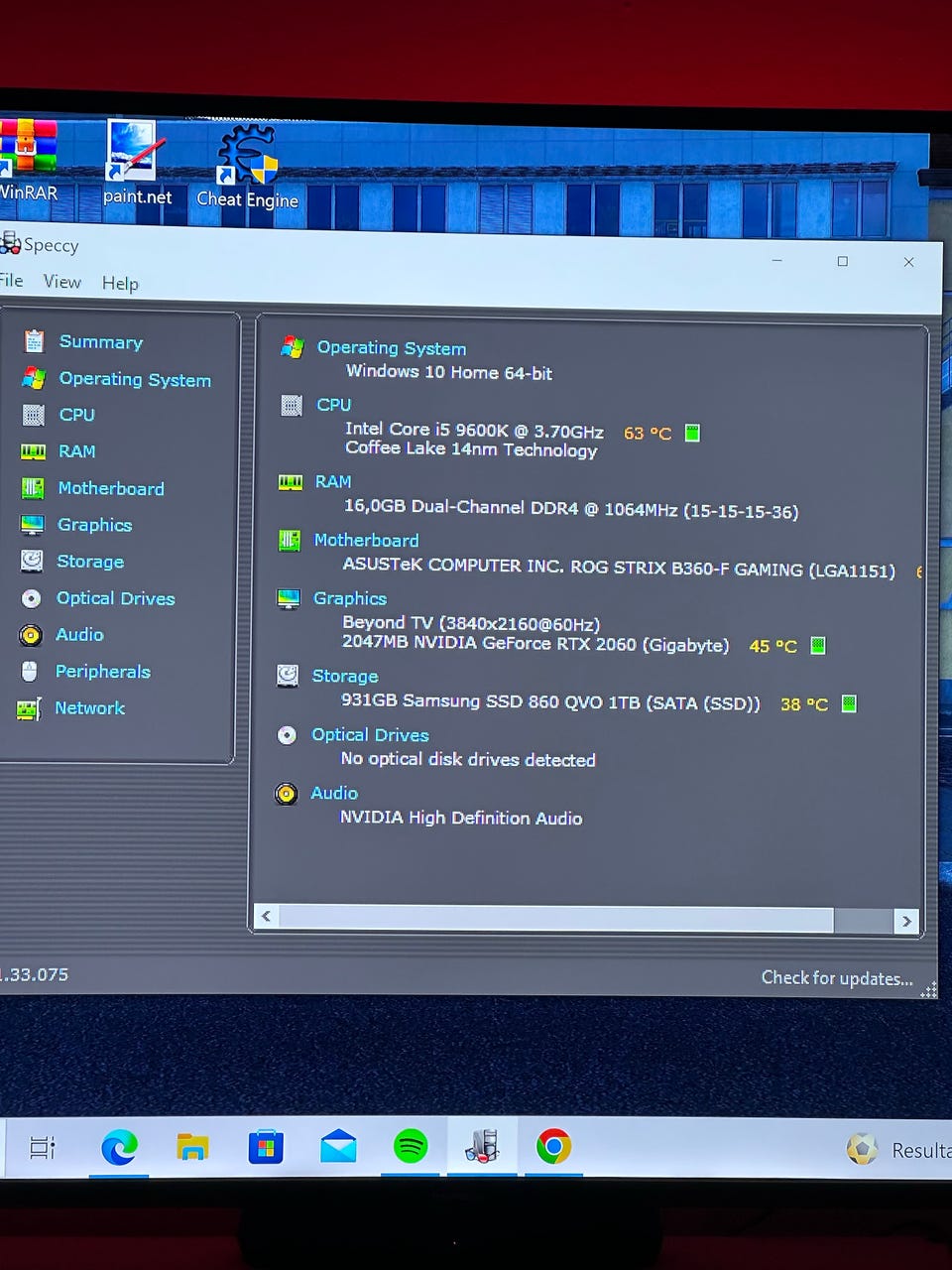Click the Storage heading link in summary
952x1270 pixels.
click(345, 677)
